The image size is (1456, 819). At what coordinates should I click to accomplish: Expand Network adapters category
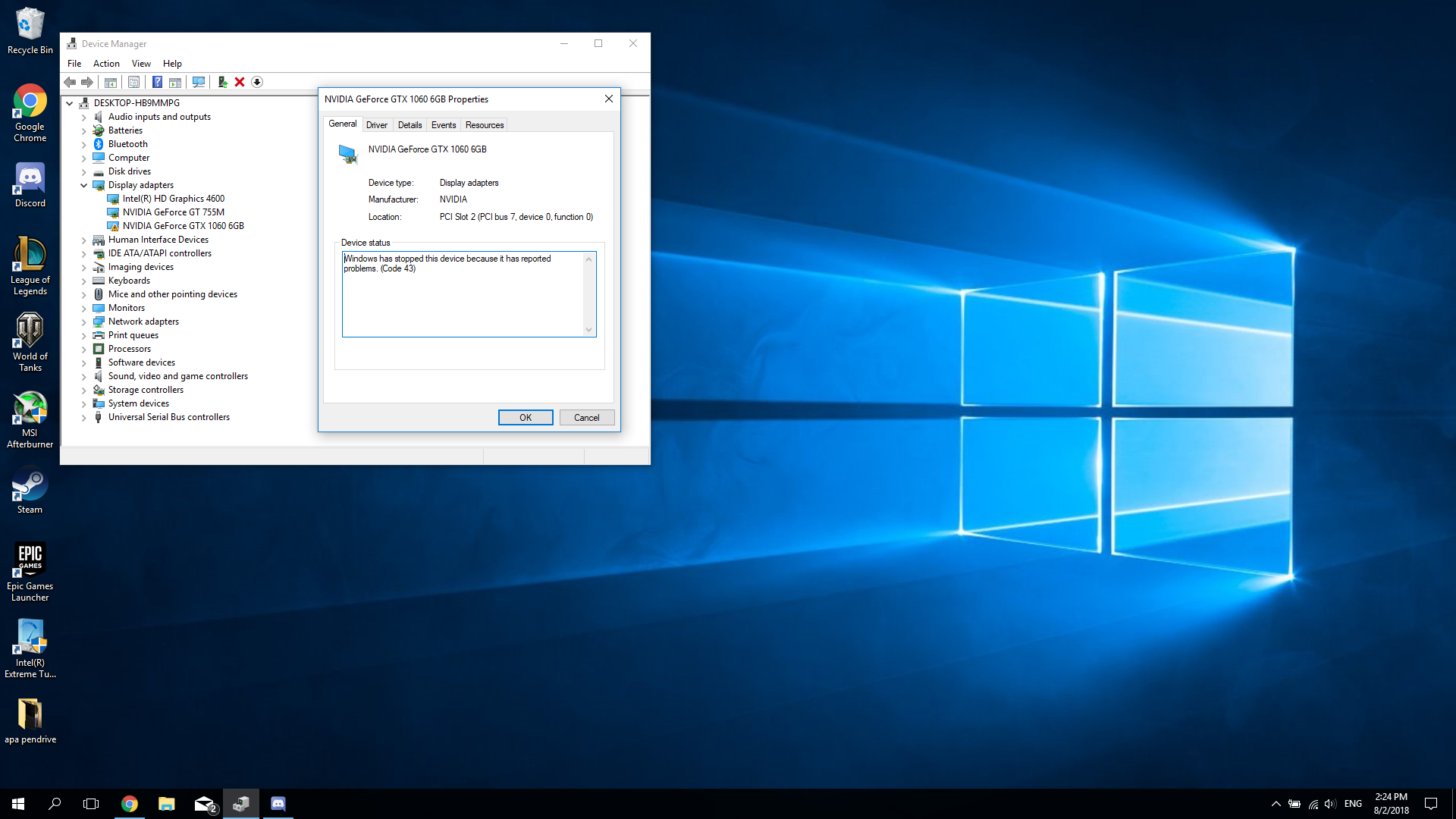coord(84,322)
